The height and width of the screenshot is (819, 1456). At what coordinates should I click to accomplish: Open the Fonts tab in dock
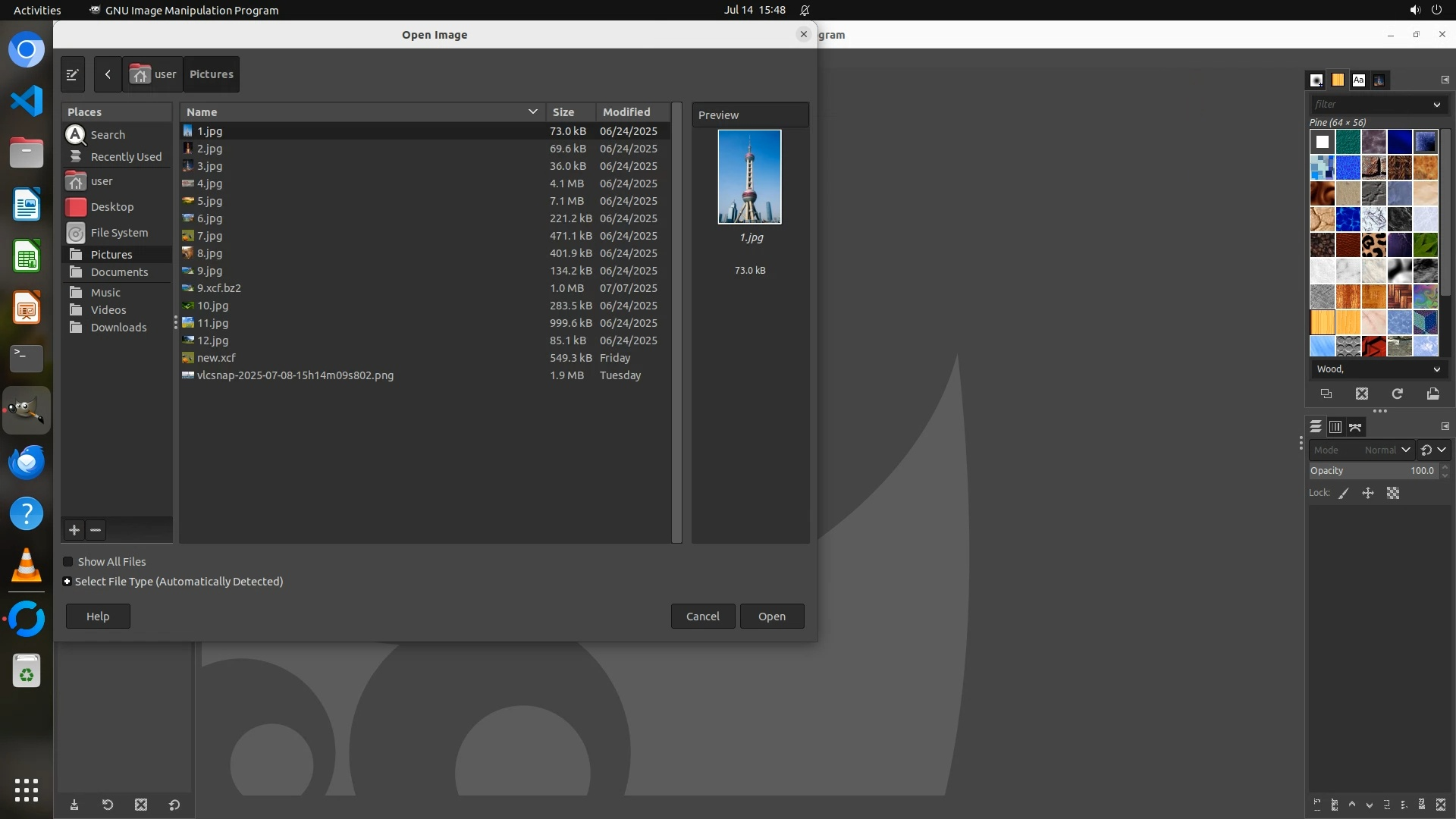coord(1358,80)
